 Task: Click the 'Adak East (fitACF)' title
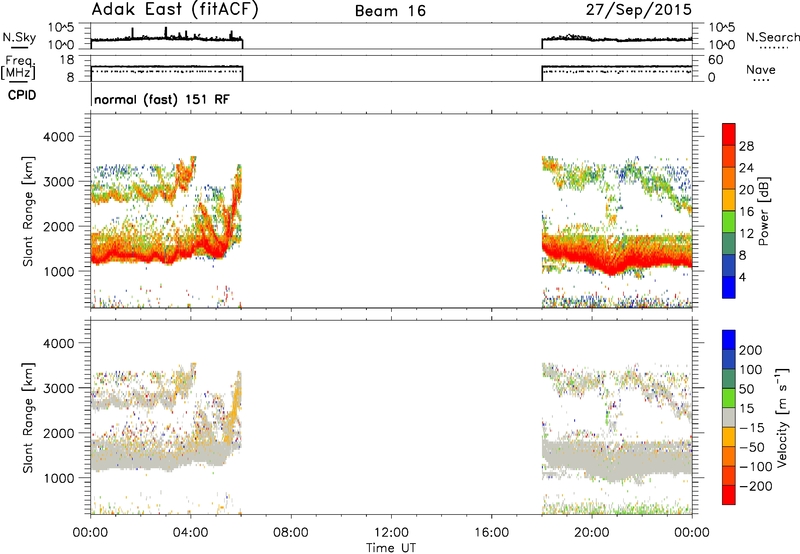coord(175,10)
